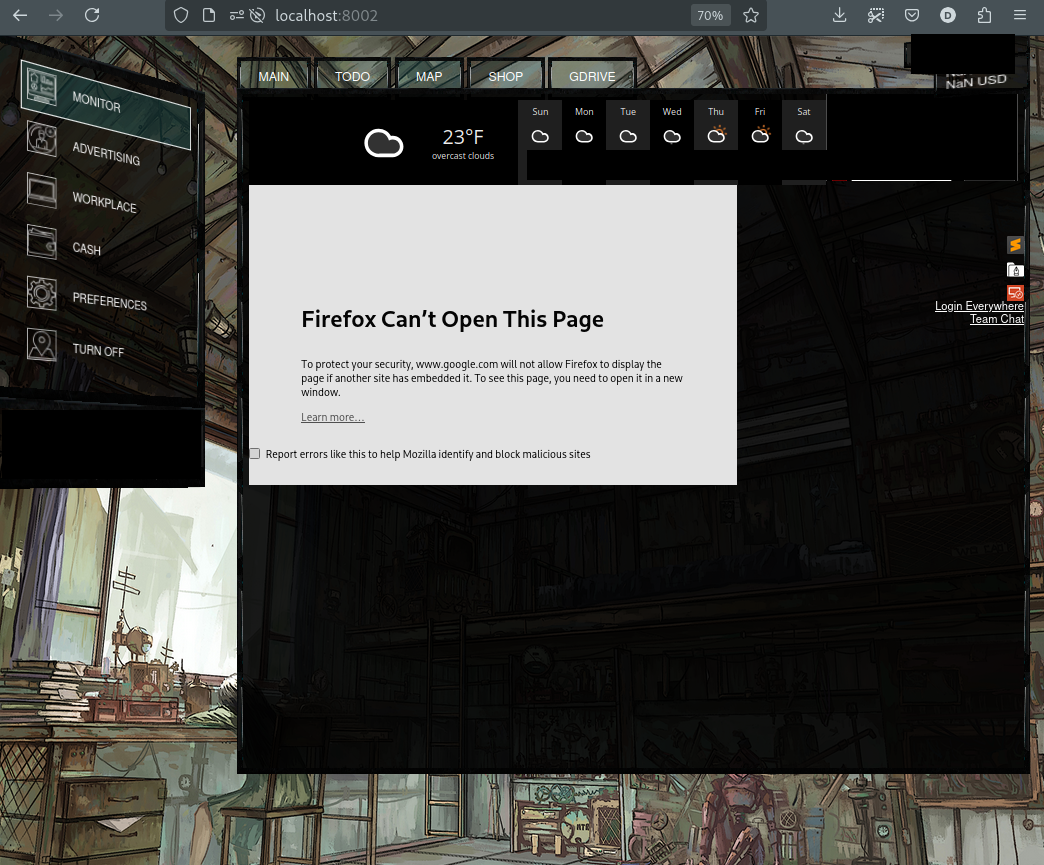Bookmark this page with the star
This screenshot has height=865, width=1044.
(x=751, y=15)
